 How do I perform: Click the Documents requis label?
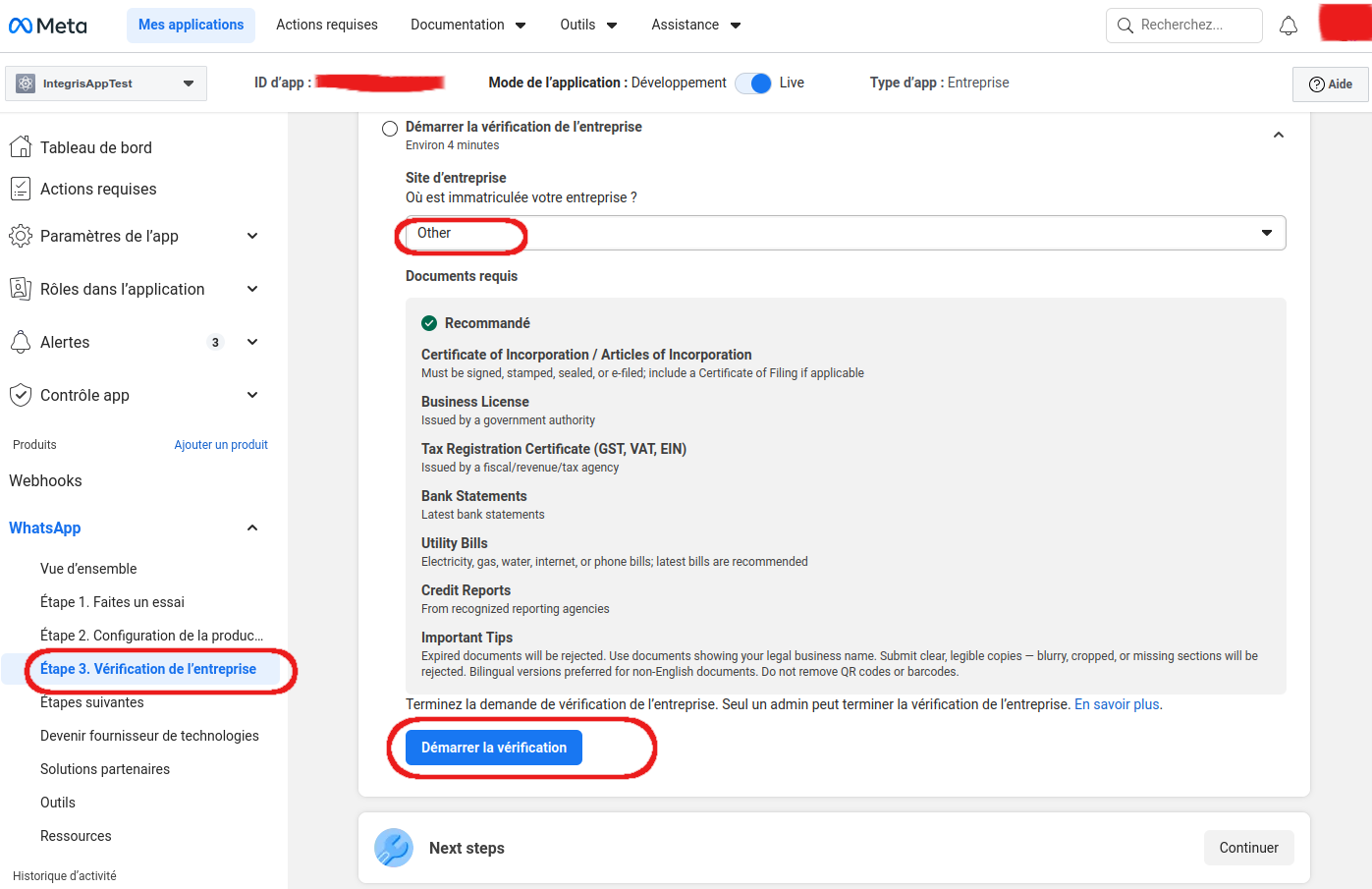462,276
